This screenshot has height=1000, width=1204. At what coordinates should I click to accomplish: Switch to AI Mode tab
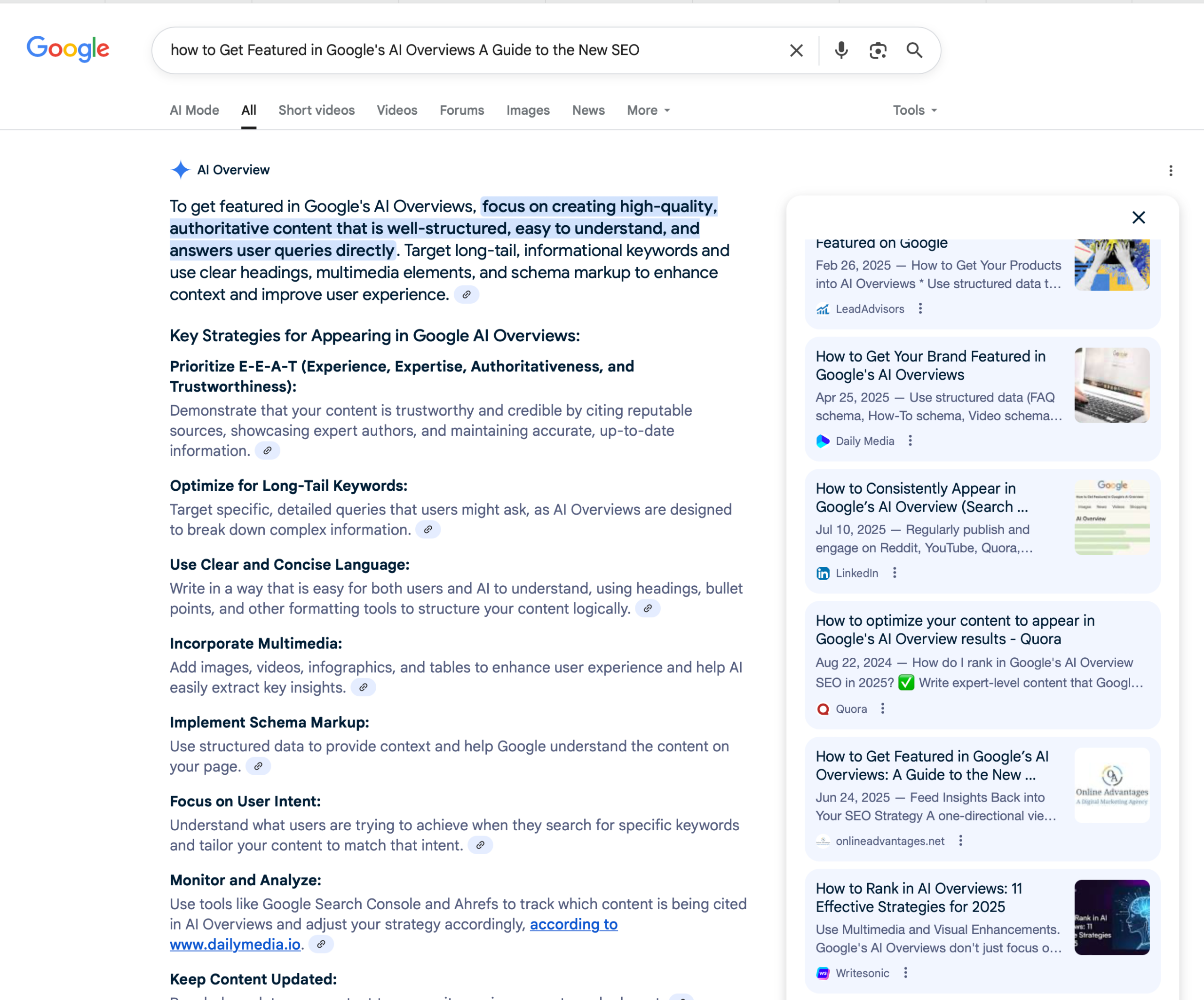pyautogui.click(x=194, y=110)
